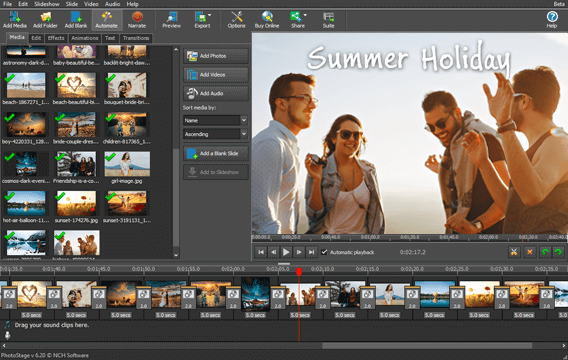Image resolution: width=568 pixels, height=360 pixels.
Task: Switch to the Media tab
Action: [17, 37]
